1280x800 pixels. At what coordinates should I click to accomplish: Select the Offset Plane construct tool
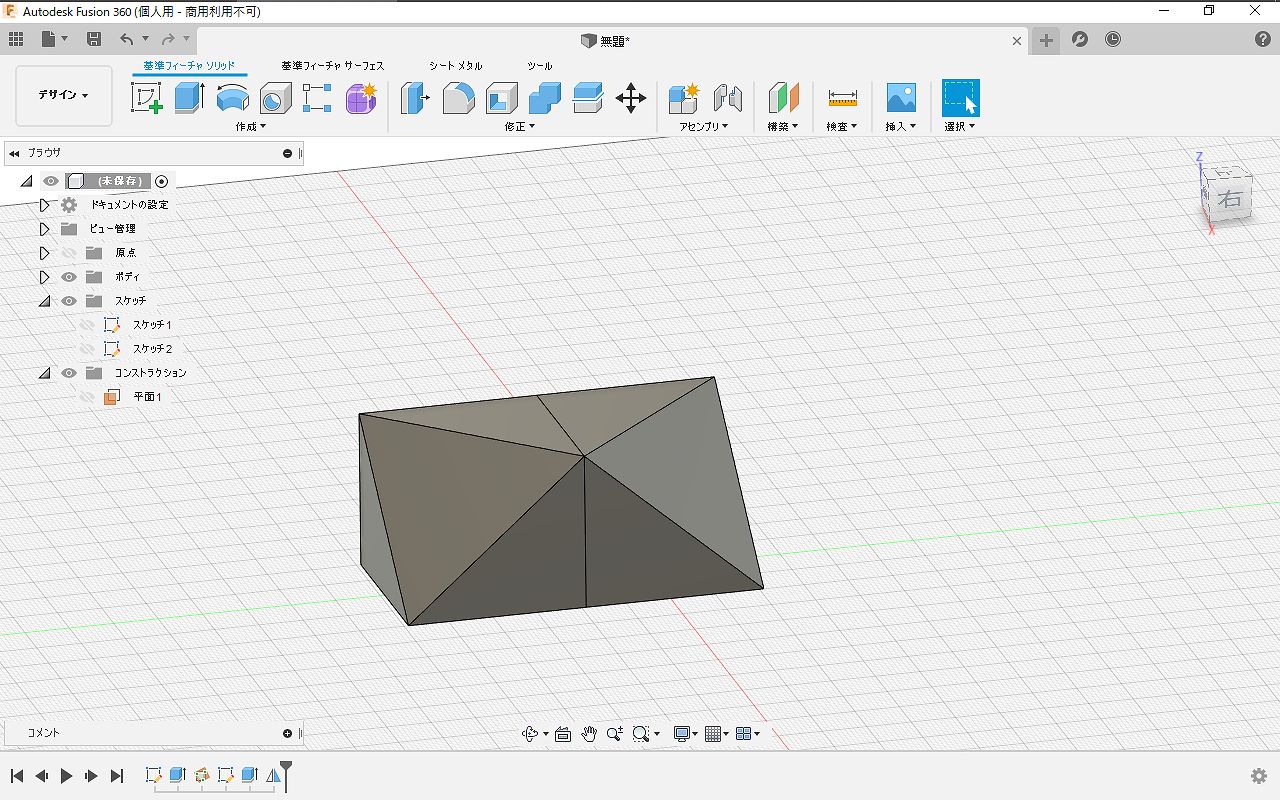[783, 98]
